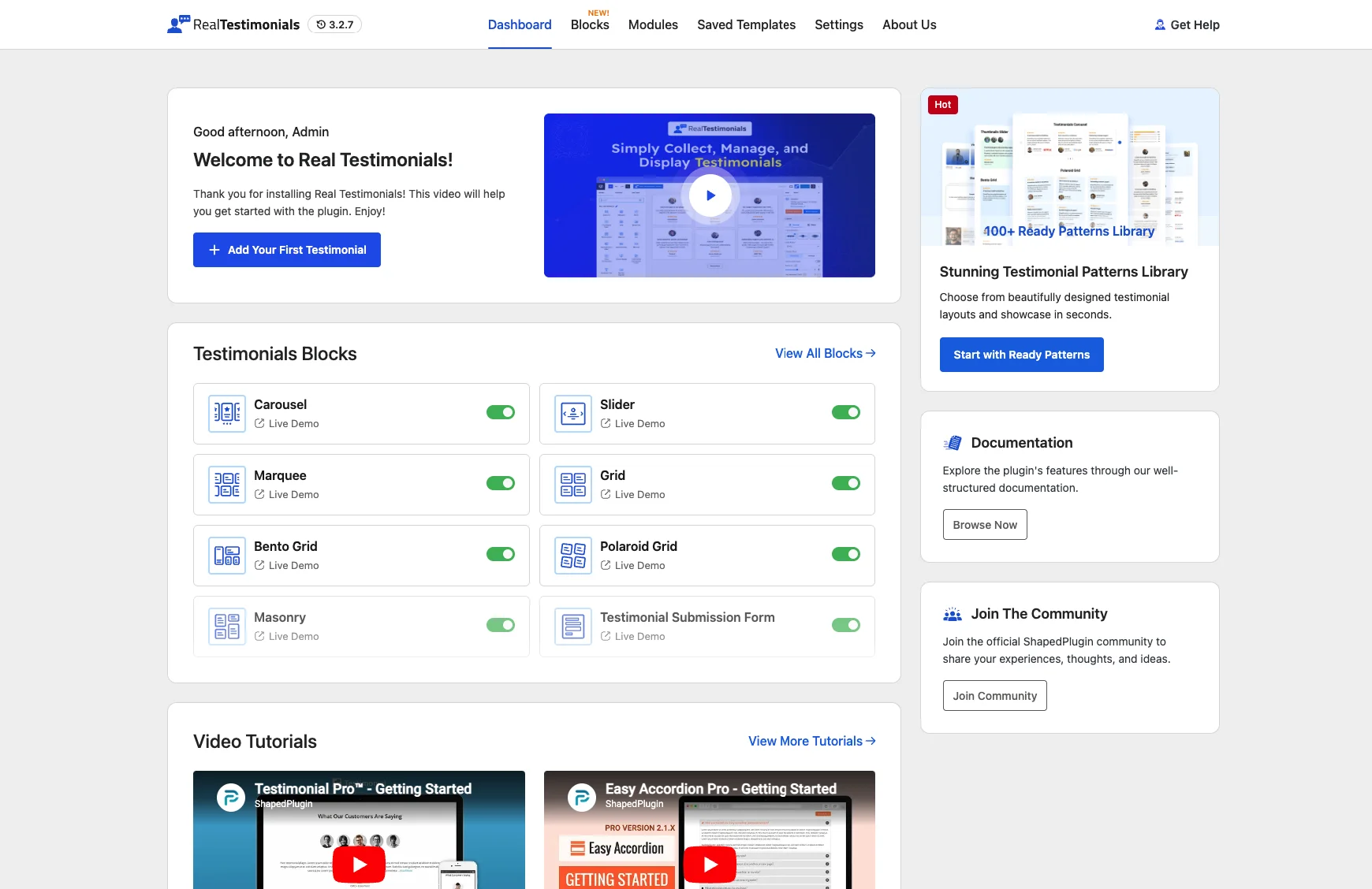The height and width of the screenshot is (889, 1372).
Task: Open Bento Grid Live Demo link
Action: coord(286,565)
